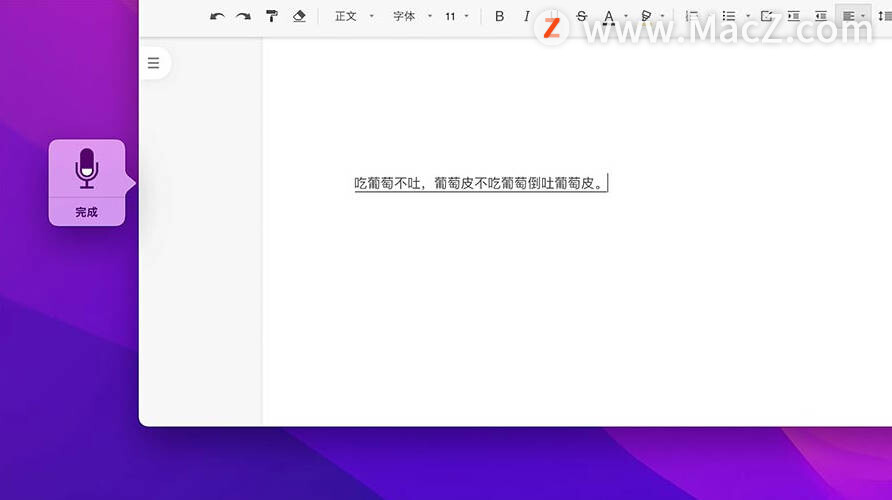Insert a numbered list
This screenshot has width=892, height=500.
(x=692, y=16)
